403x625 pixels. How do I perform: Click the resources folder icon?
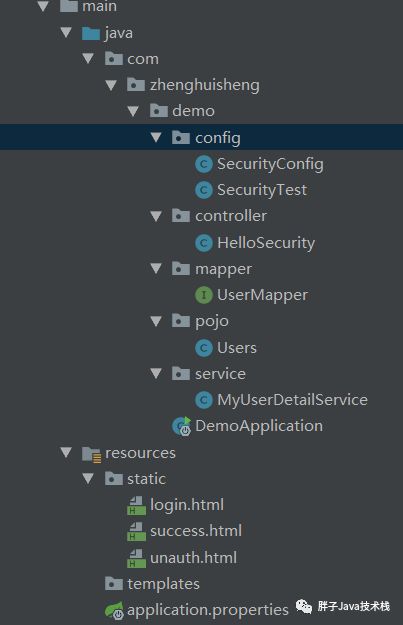click(92, 454)
